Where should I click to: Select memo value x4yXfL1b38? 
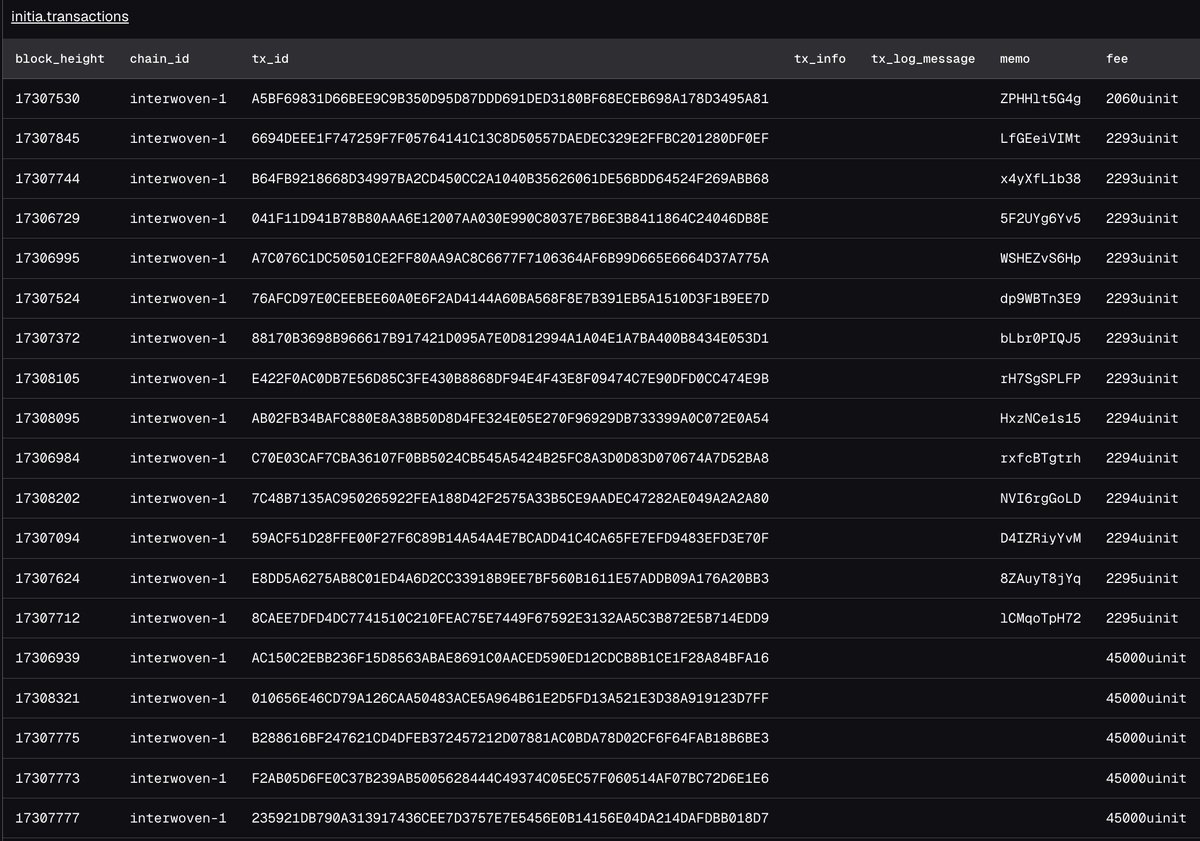click(x=1040, y=179)
